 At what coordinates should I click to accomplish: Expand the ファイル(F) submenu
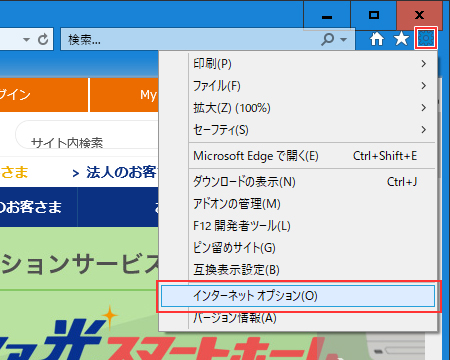(313, 86)
